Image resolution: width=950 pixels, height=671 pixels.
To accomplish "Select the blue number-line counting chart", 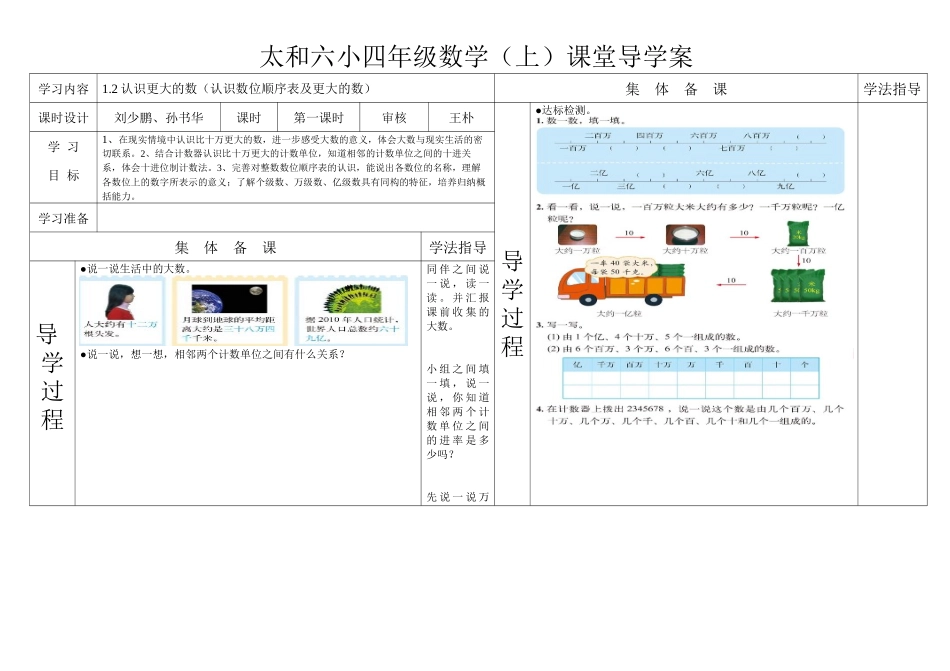I will (691, 160).
